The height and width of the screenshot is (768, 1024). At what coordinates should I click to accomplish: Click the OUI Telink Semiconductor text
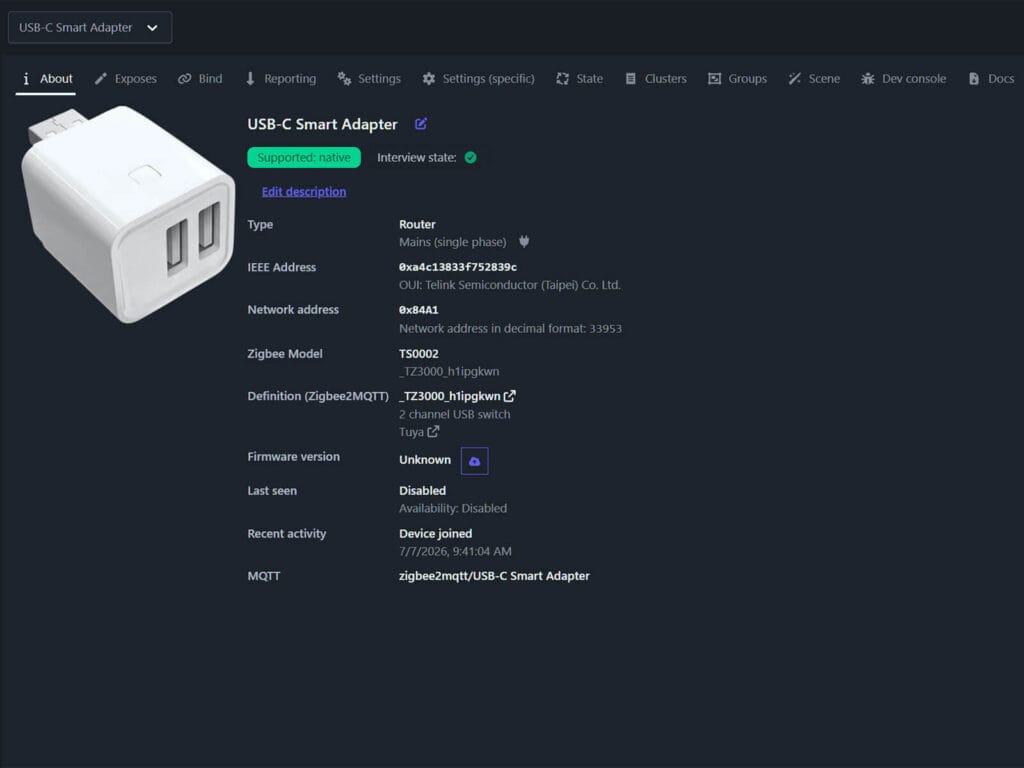point(510,285)
